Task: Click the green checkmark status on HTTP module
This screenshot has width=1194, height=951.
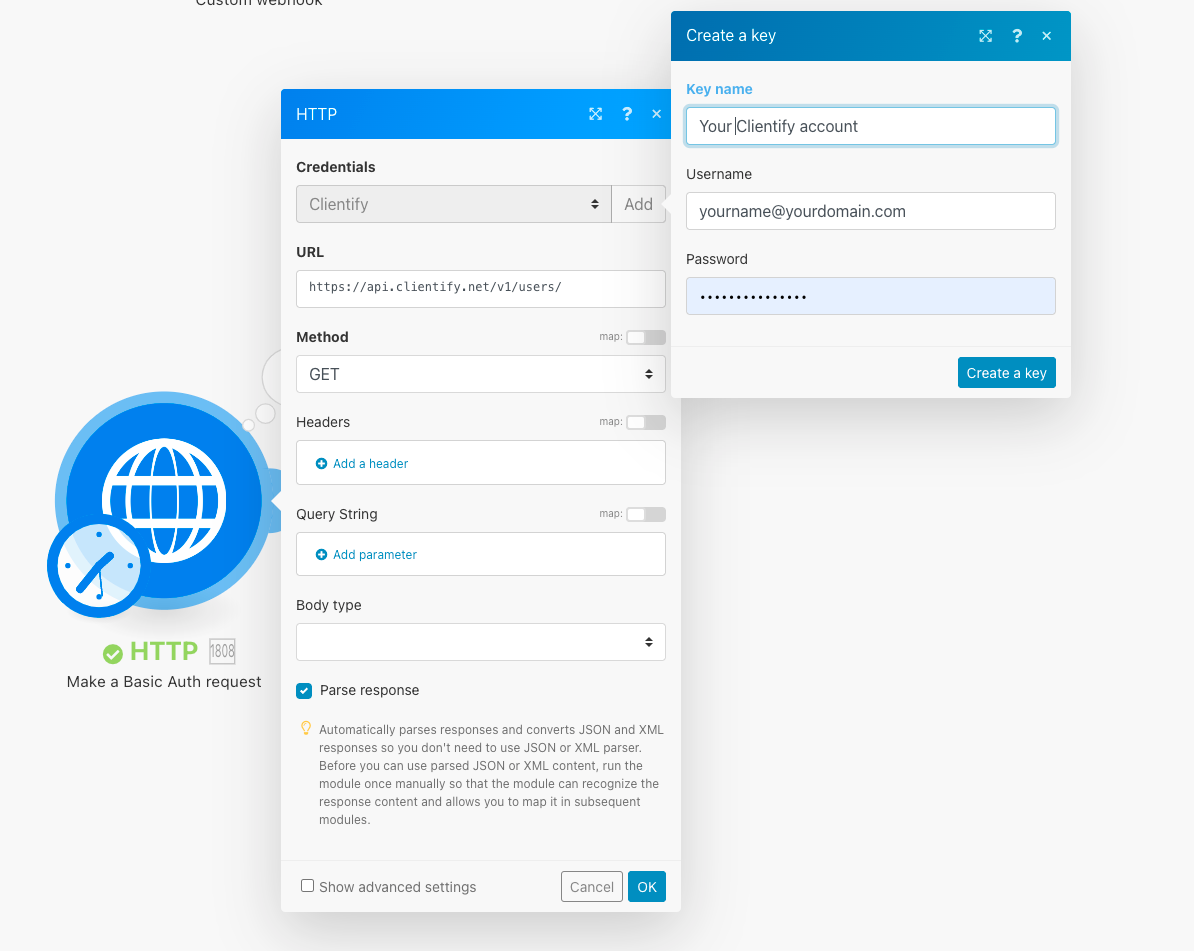Action: 113,653
